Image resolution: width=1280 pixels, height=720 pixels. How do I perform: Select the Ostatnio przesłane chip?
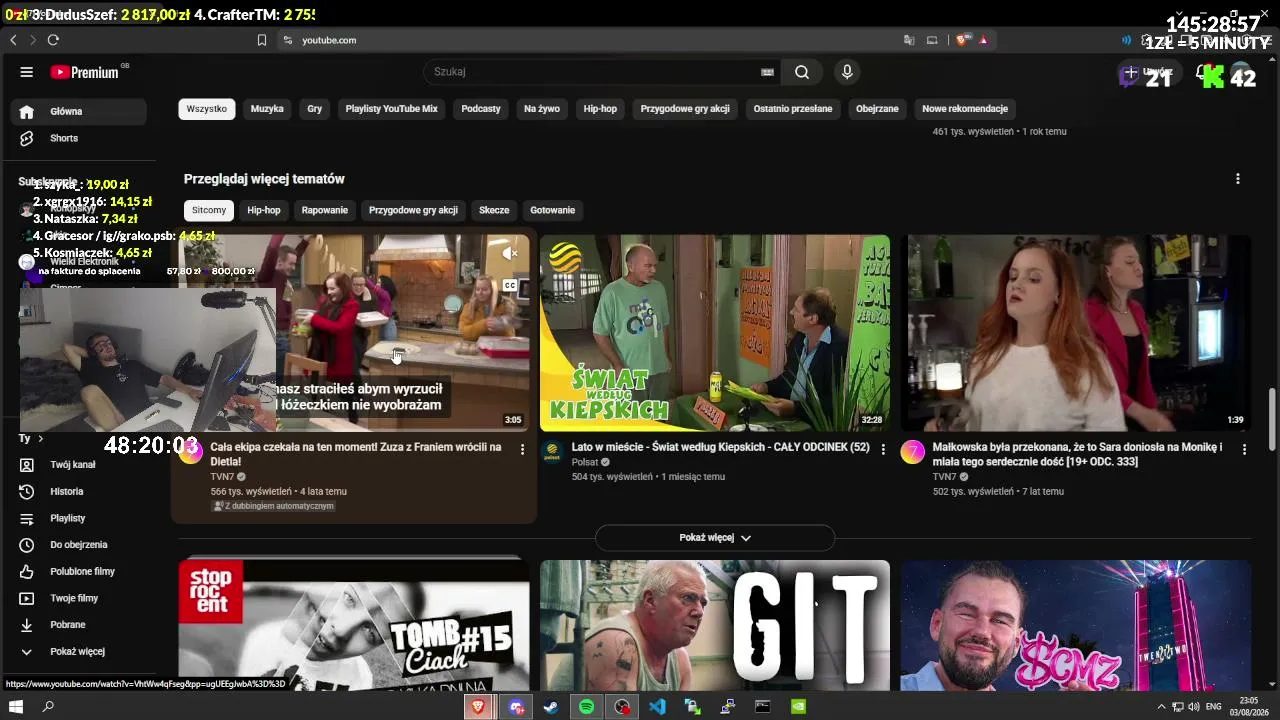click(x=793, y=109)
